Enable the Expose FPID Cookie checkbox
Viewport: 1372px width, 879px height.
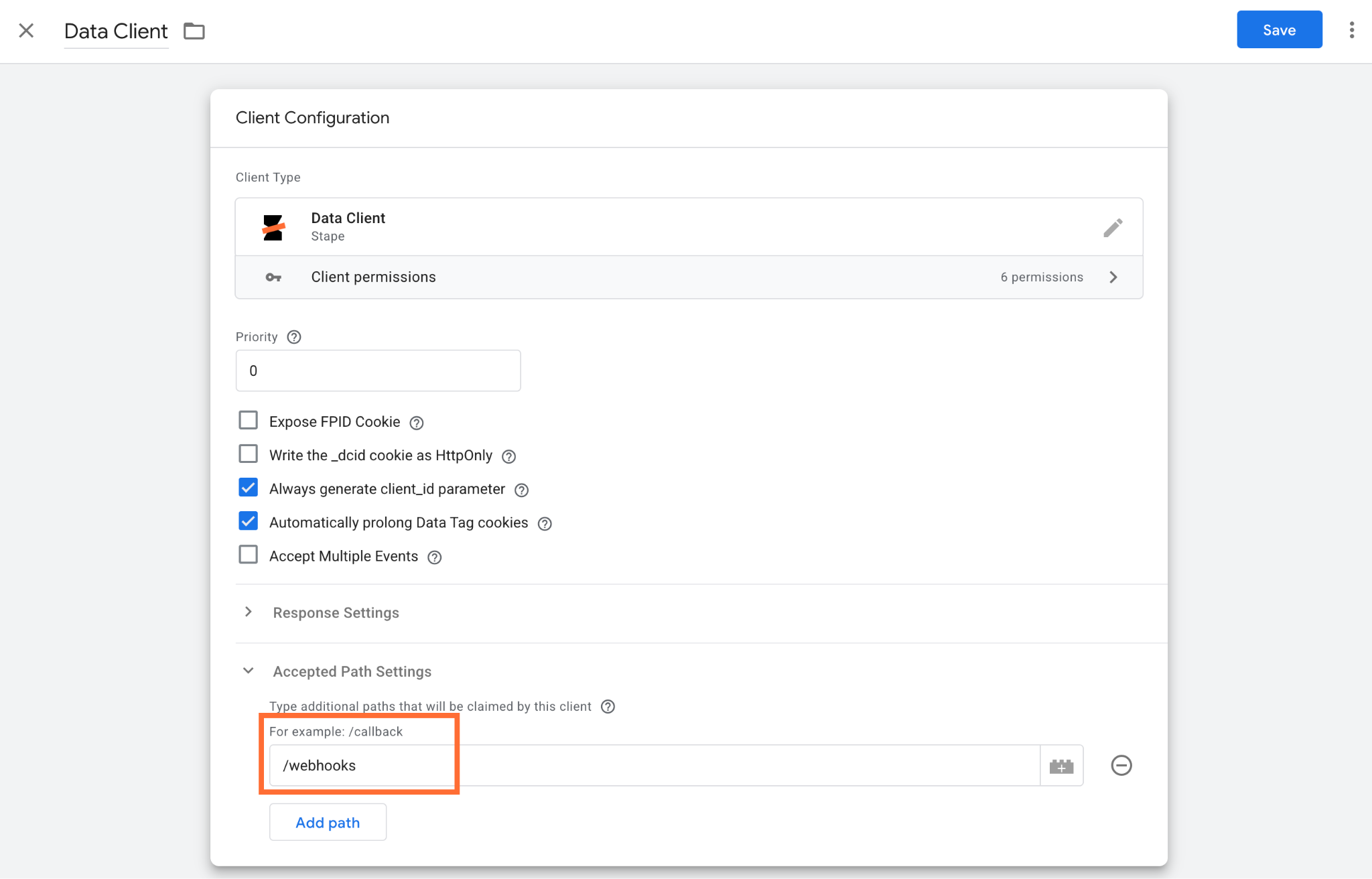249,420
